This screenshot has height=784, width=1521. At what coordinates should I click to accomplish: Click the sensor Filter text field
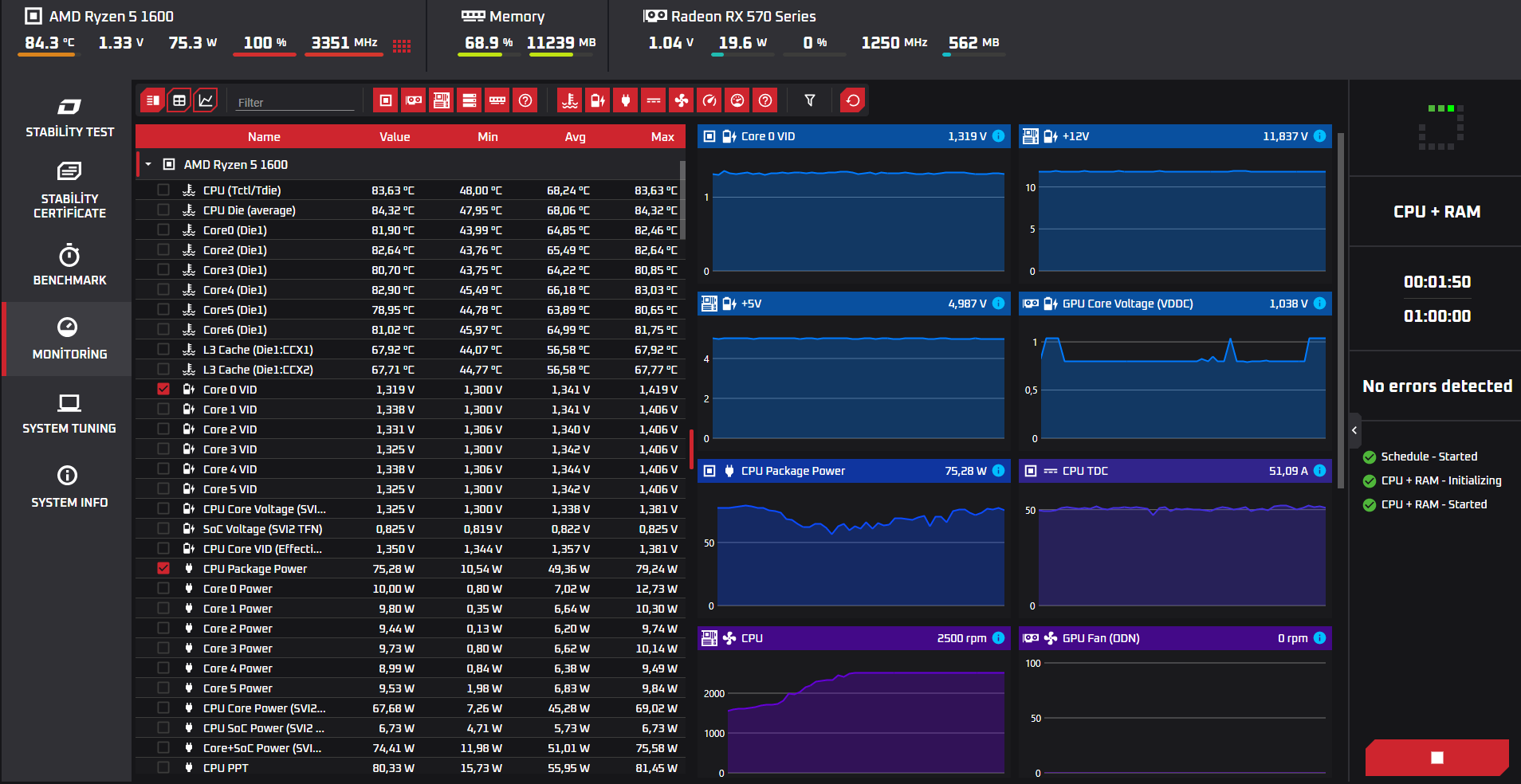pos(295,102)
